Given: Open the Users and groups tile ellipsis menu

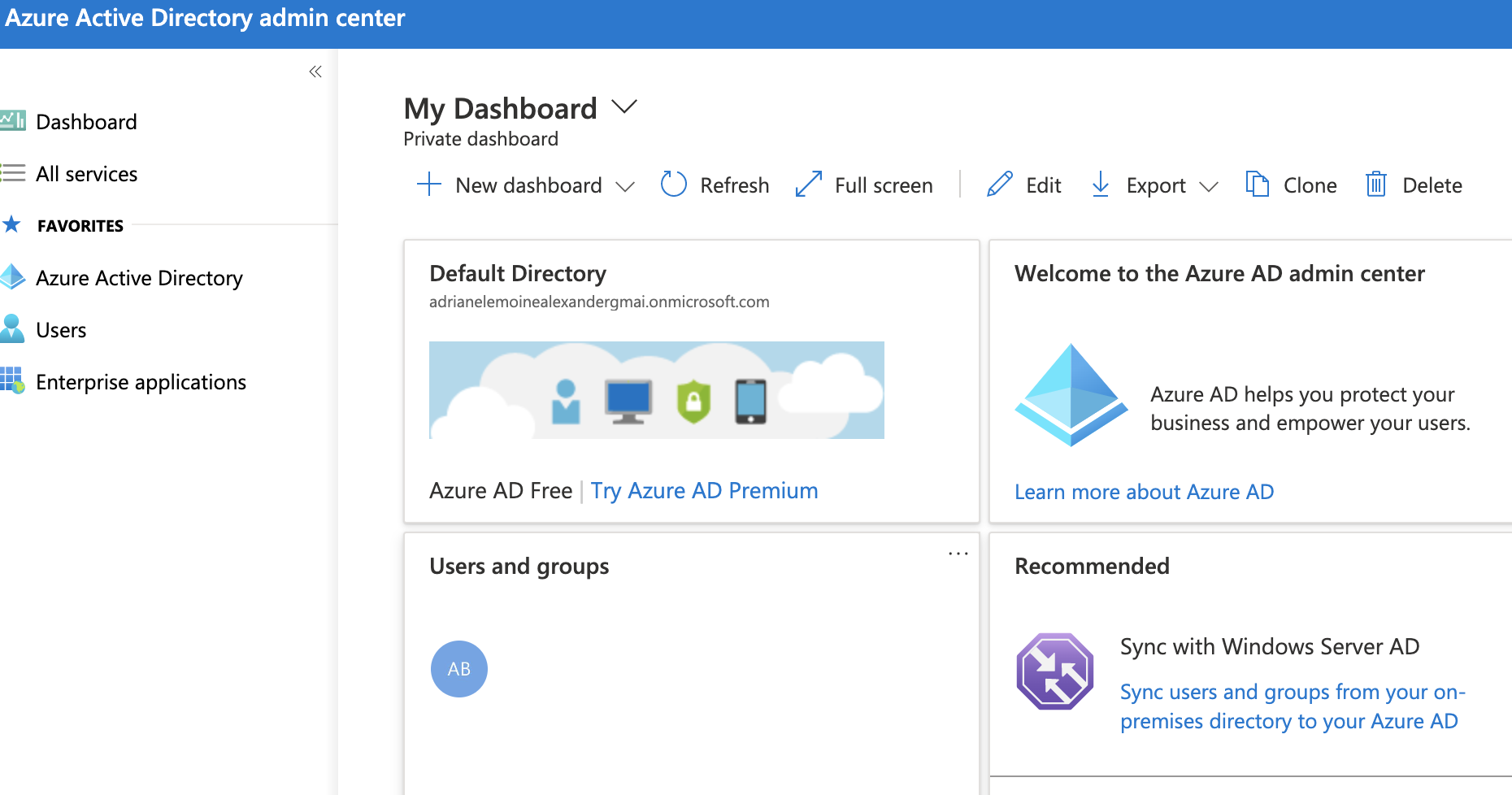Looking at the screenshot, I should [x=958, y=554].
